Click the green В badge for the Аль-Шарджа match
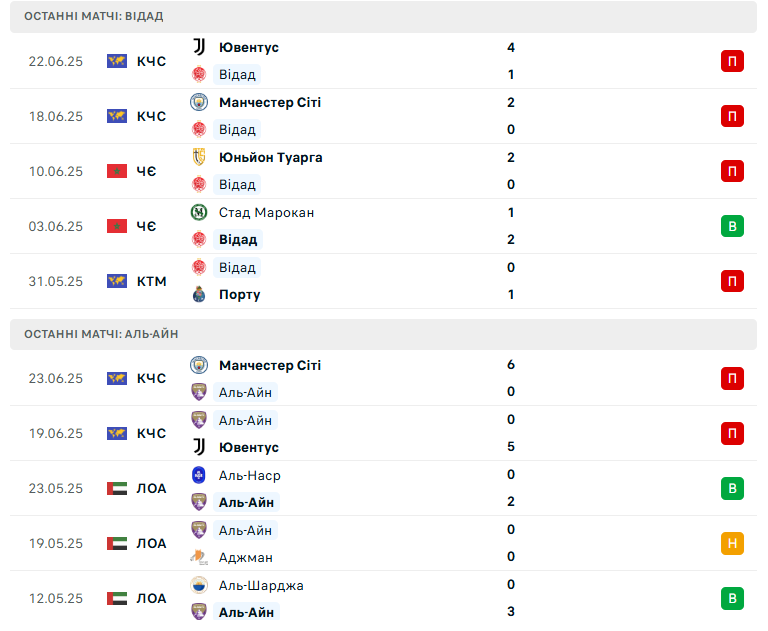768x631 pixels. coord(732,598)
